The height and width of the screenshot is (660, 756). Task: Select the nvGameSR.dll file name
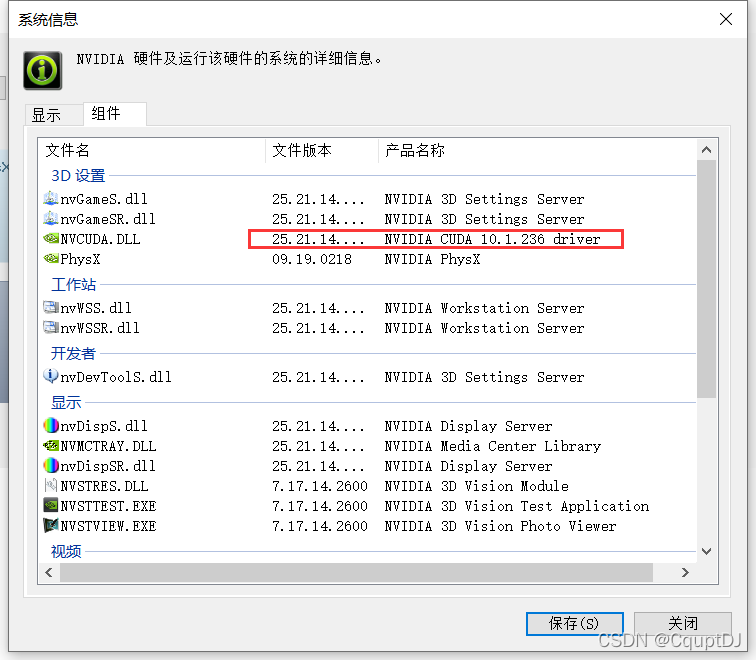[108, 219]
